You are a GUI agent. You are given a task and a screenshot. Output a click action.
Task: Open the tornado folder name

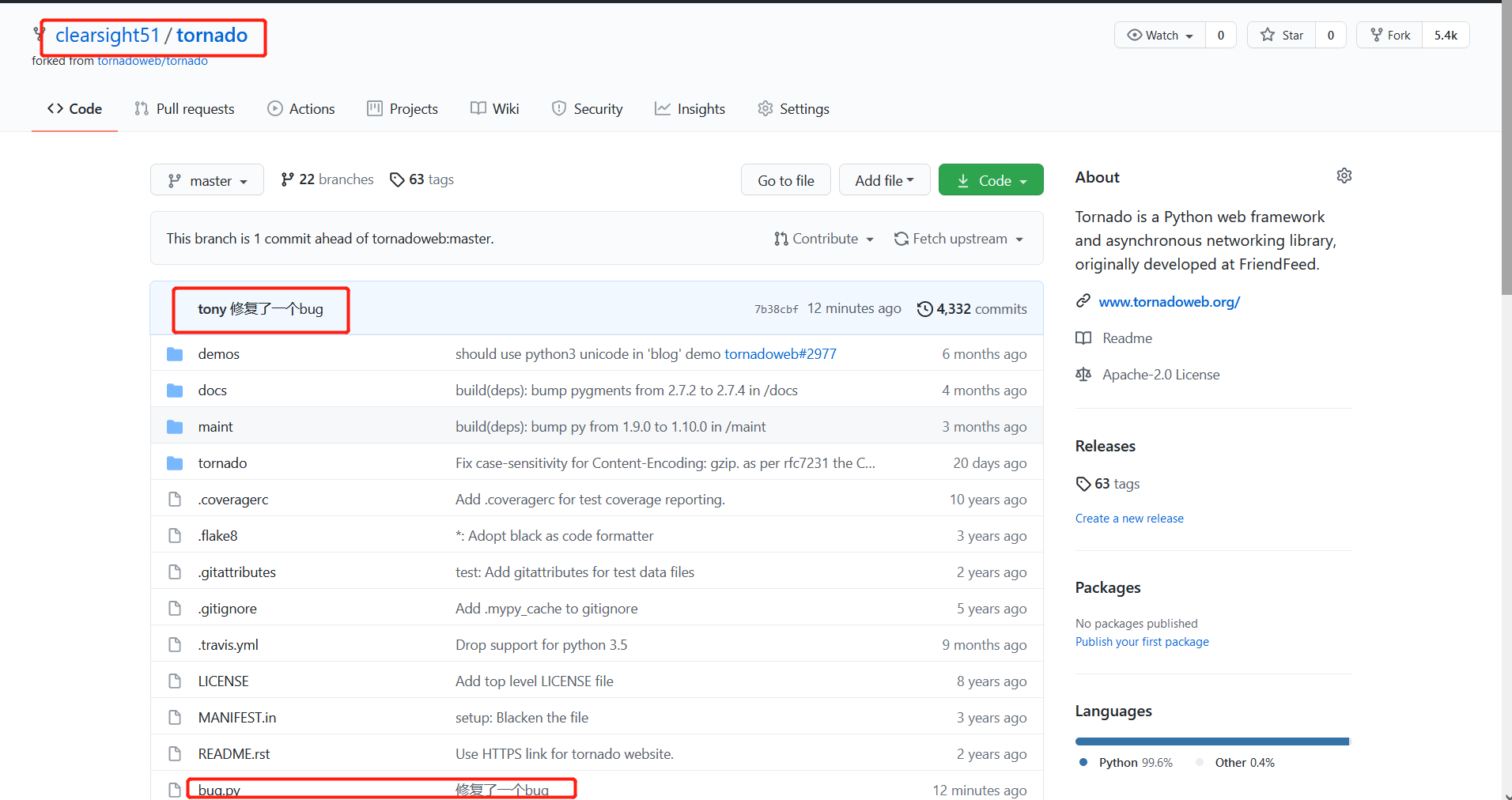pyautogui.click(x=223, y=463)
